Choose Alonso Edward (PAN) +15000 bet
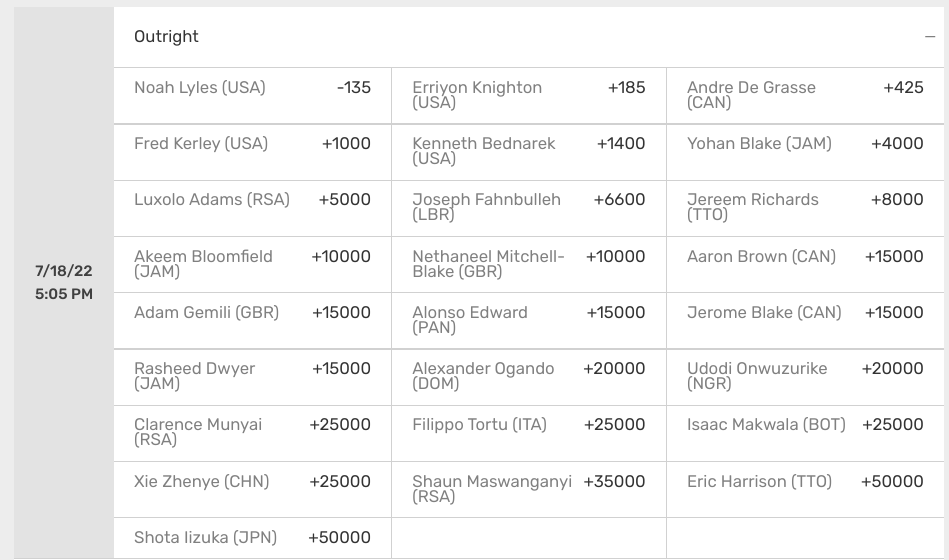 click(529, 321)
